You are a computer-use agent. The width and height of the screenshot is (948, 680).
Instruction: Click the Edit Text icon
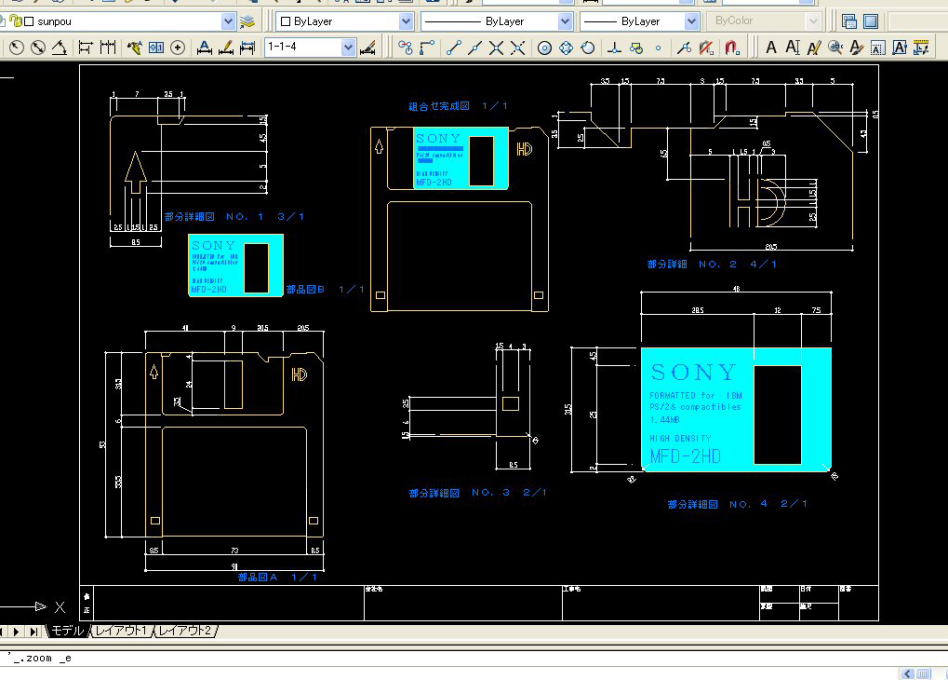click(814, 47)
